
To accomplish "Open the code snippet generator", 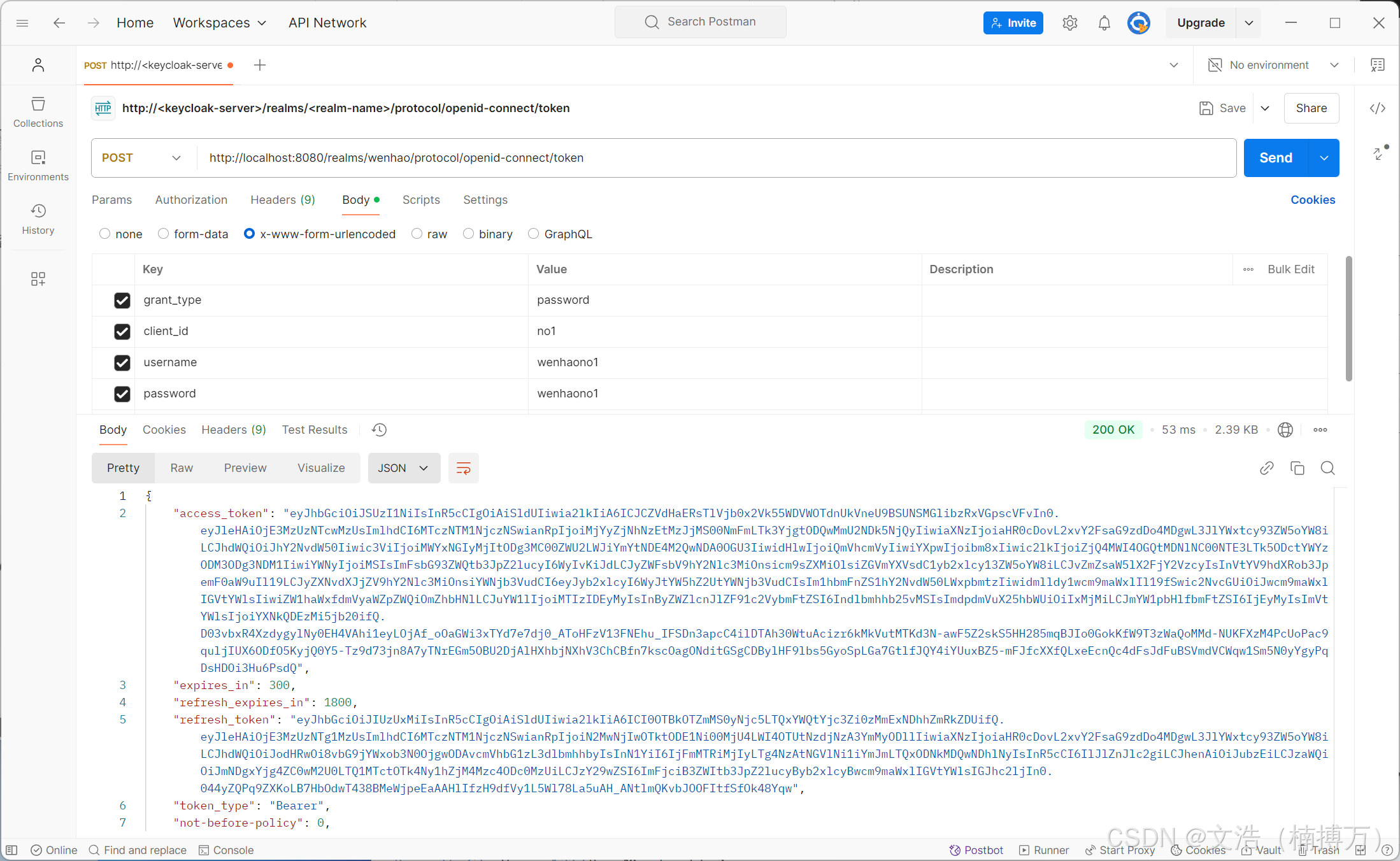I will click(x=1377, y=108).
